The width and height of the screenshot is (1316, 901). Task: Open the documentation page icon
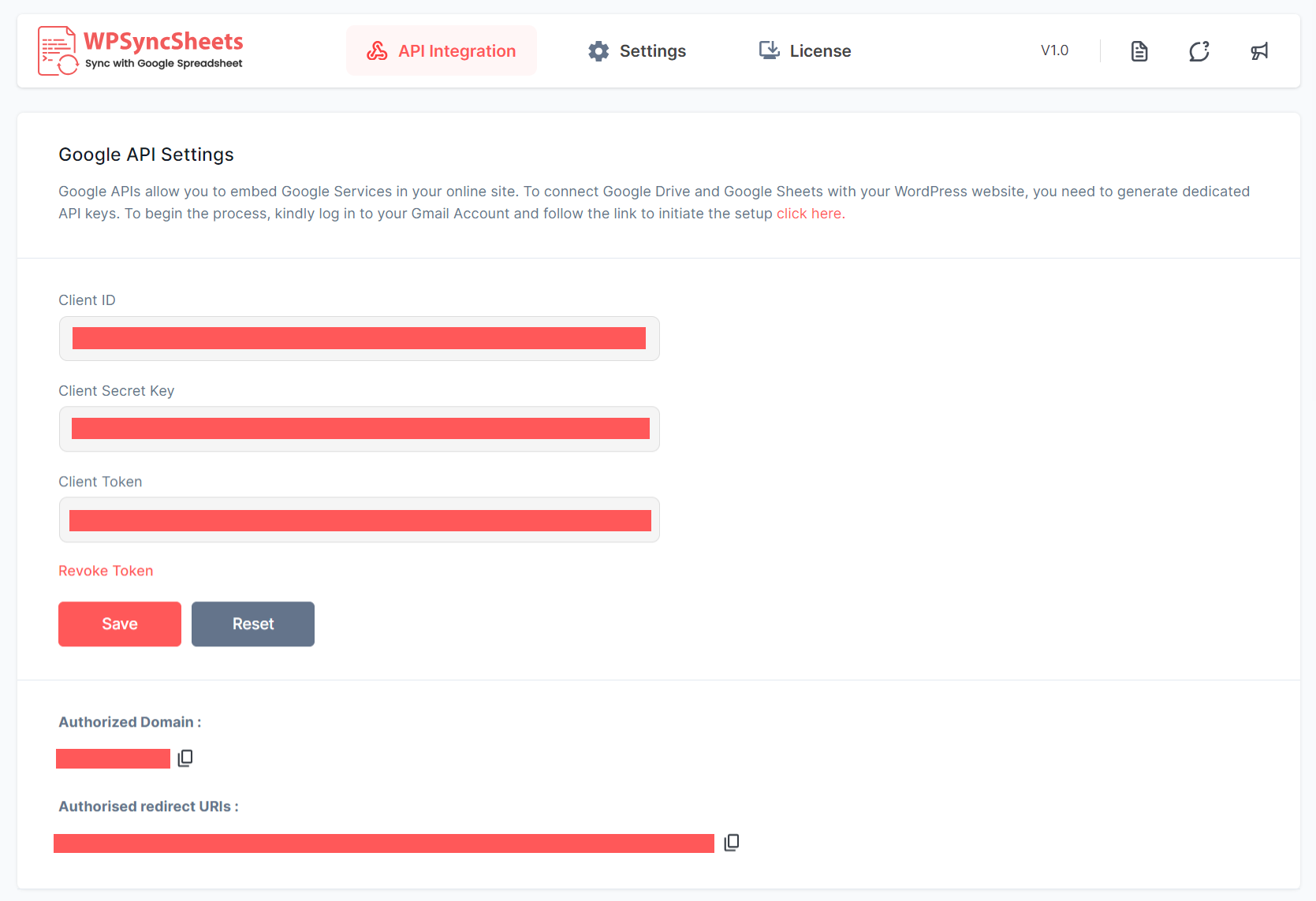[x=1139, y=51]
